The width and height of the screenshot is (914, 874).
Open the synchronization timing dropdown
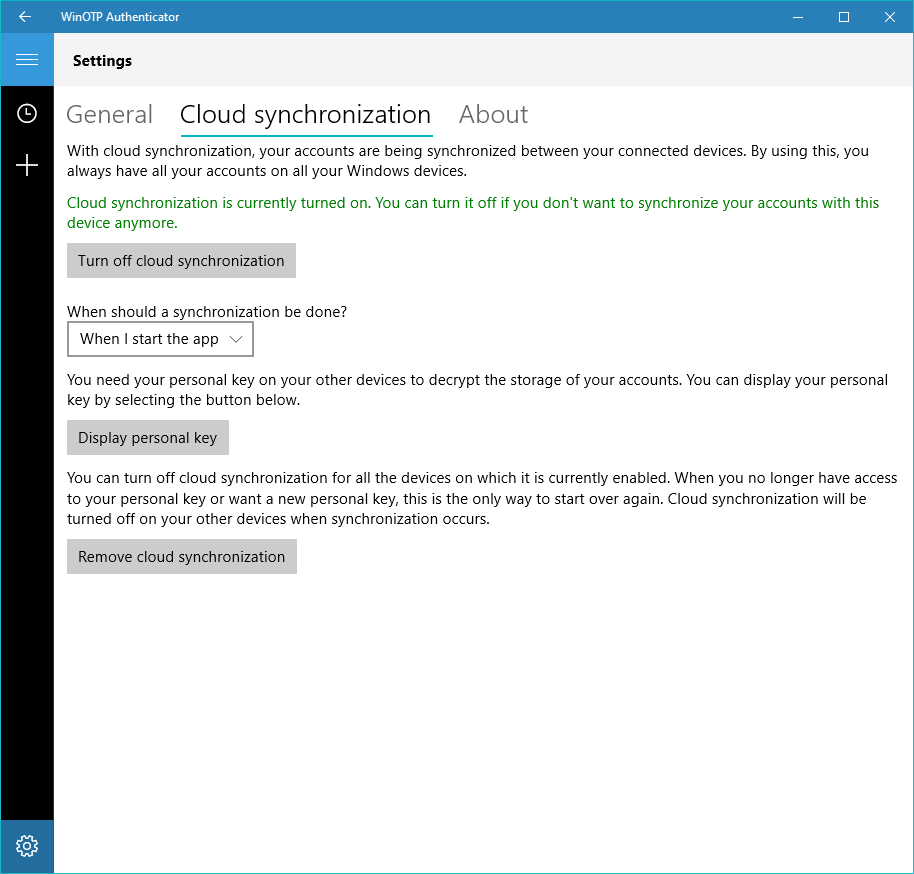pyautogui.click(x=160, y=339)
